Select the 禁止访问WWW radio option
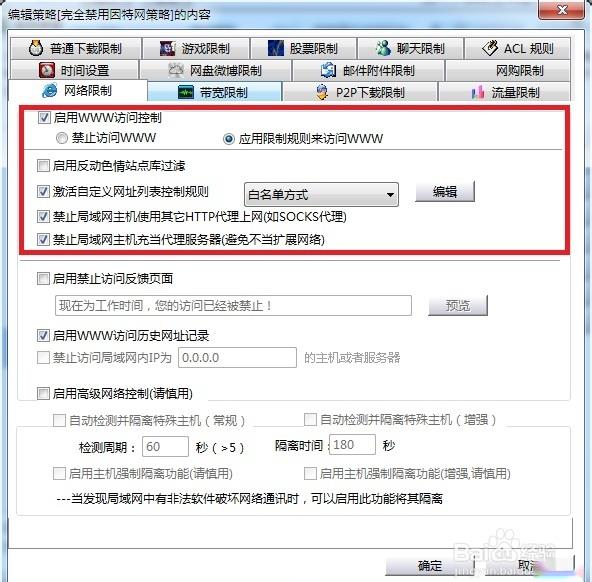The height and width of the screenshot is (582, 592). [62, 138]
